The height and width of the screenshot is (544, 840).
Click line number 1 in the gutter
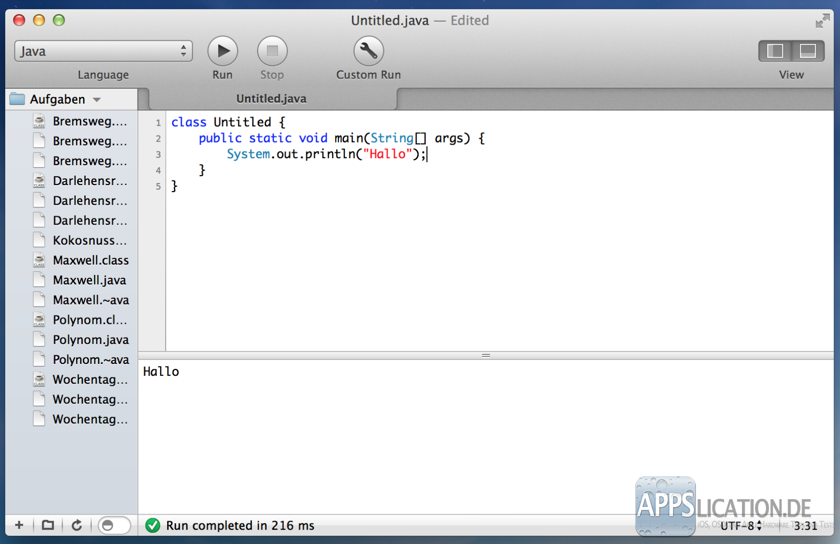coord(158,123)
